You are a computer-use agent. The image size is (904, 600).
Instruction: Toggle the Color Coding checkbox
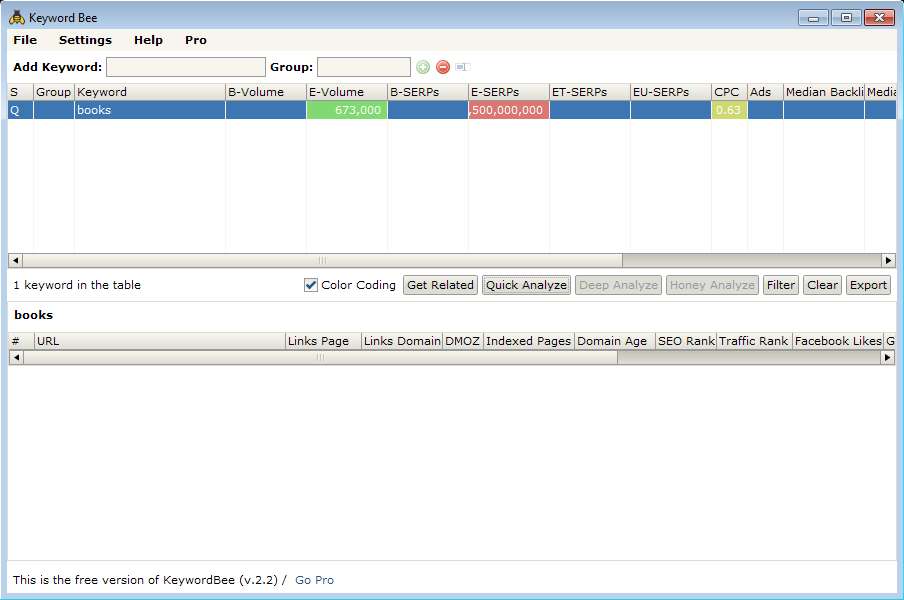[311, 285]
